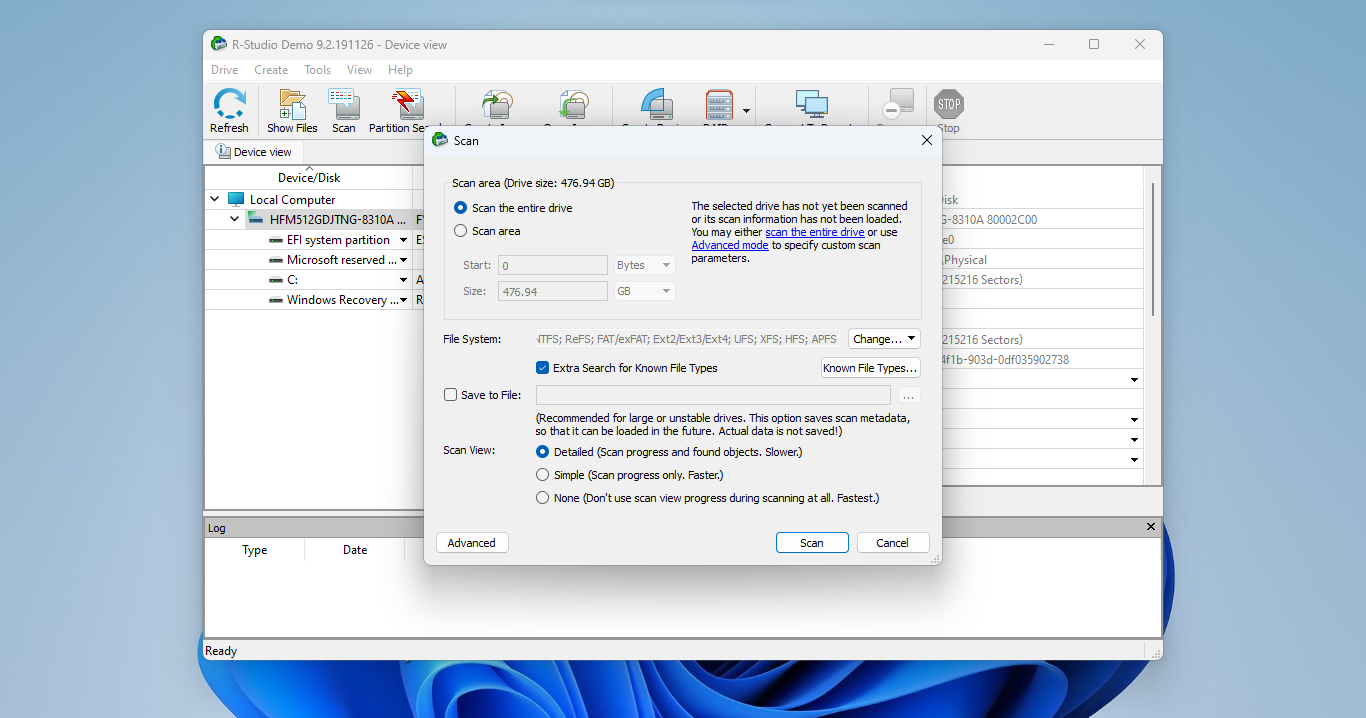The image size is (1366, 718).
Task: Click the Refresh toolbar icon
Action: (x=229, y=104)
